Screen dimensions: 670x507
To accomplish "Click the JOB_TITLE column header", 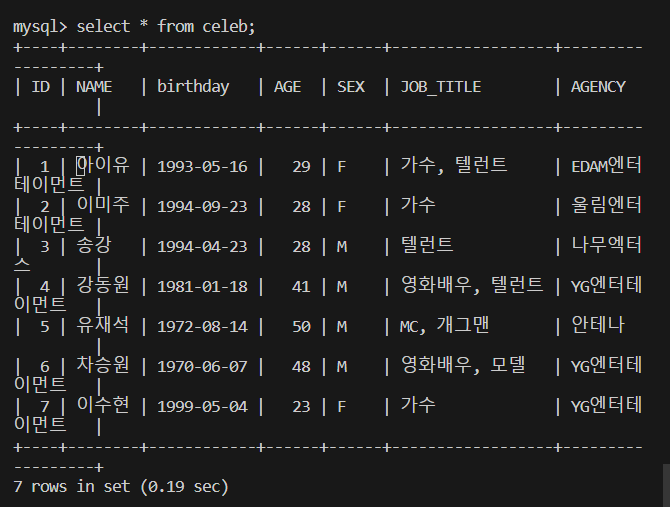I will [441, 88].
